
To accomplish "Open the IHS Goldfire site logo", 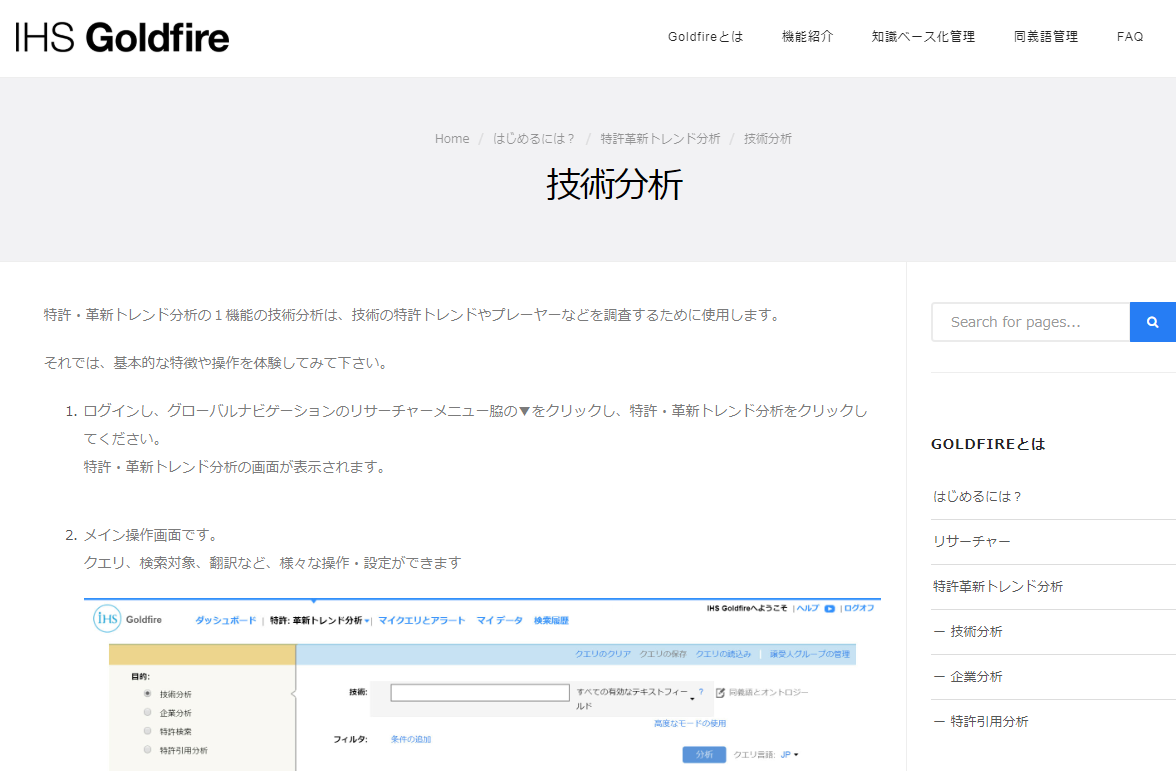I will 122,38.
